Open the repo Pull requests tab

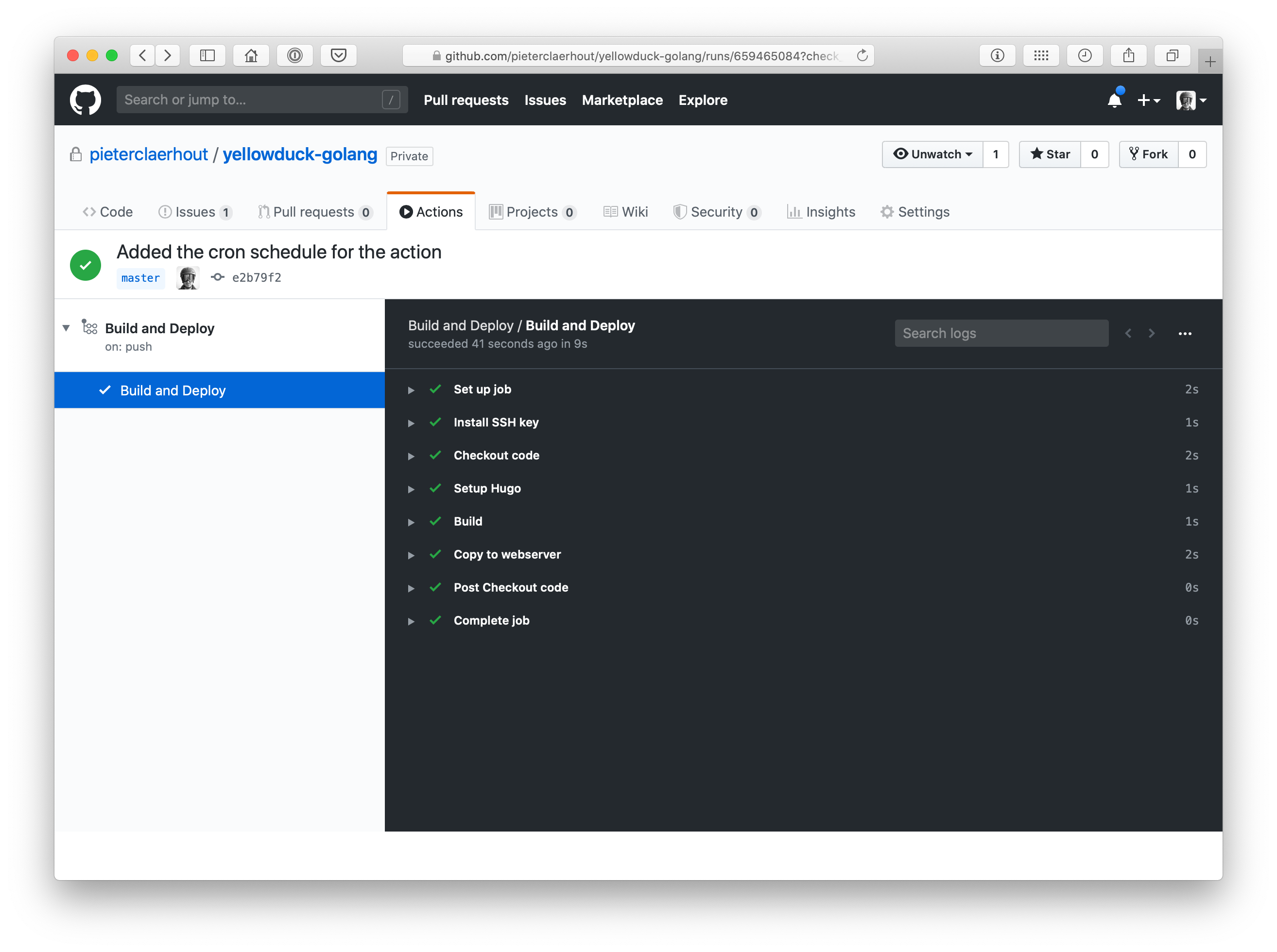click(x=315, y=211)
